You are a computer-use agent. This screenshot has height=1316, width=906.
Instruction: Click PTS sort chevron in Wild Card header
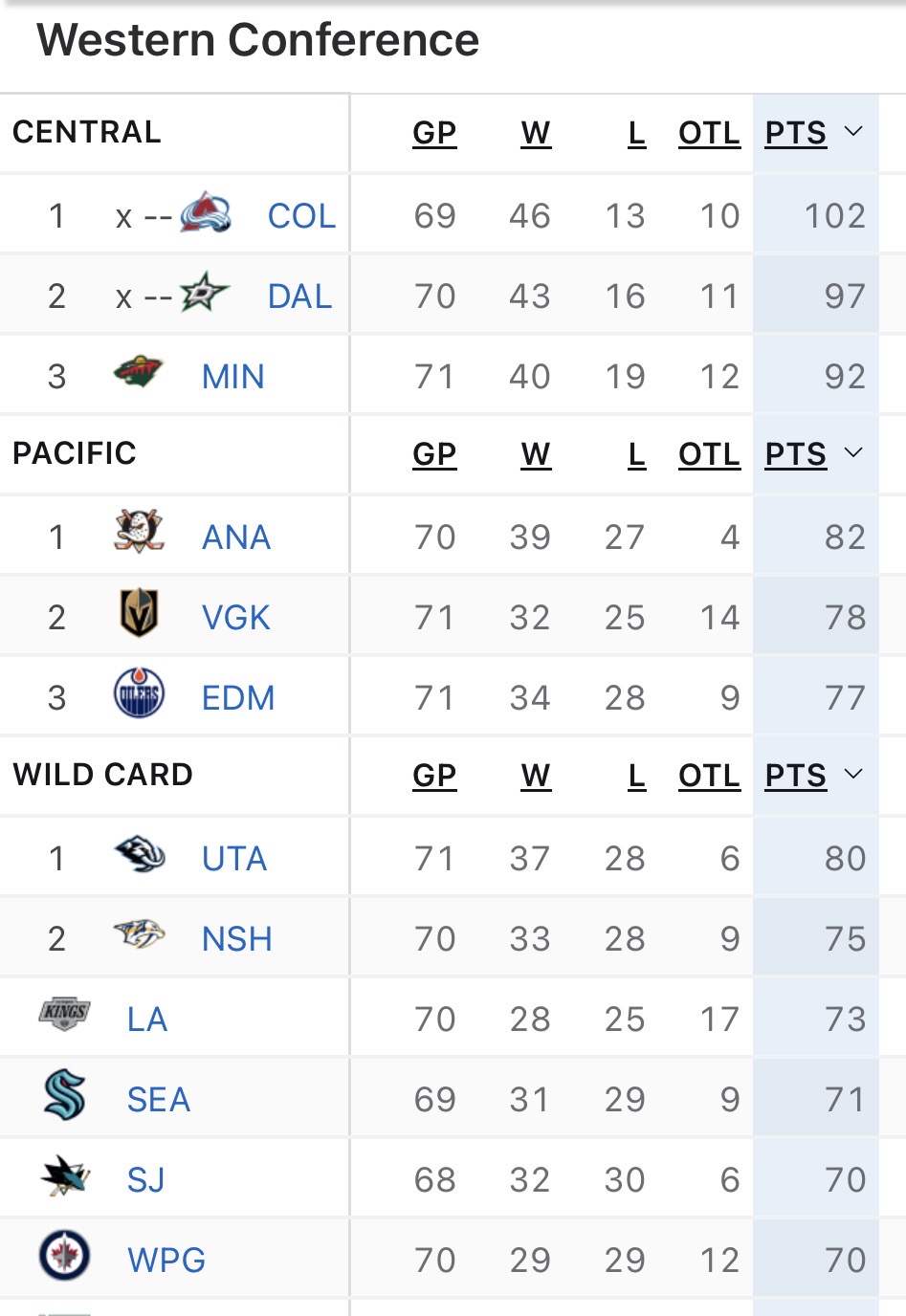point(853,775)
